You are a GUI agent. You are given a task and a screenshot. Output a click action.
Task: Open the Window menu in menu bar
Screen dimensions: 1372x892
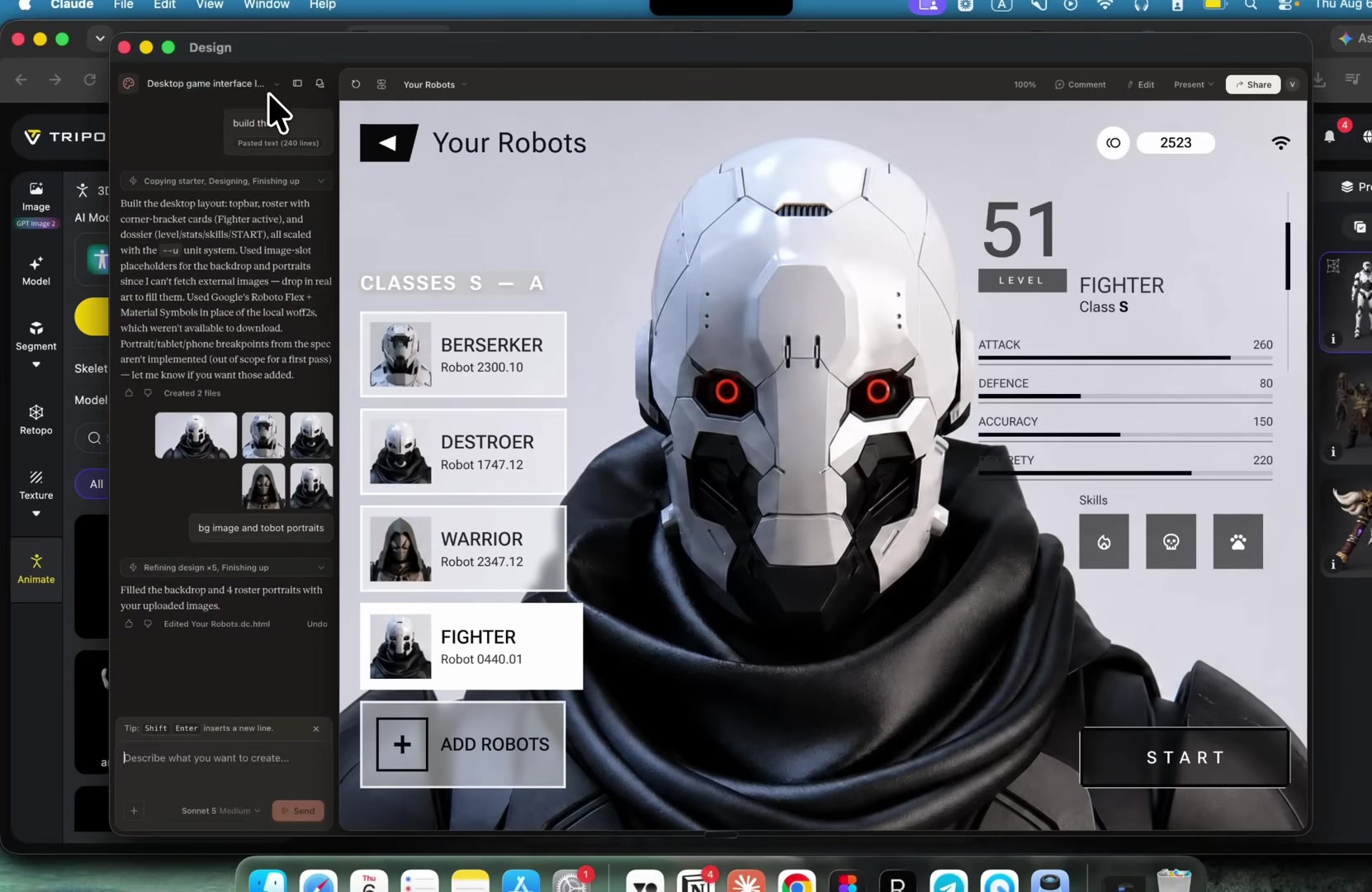tap(267, 5)
